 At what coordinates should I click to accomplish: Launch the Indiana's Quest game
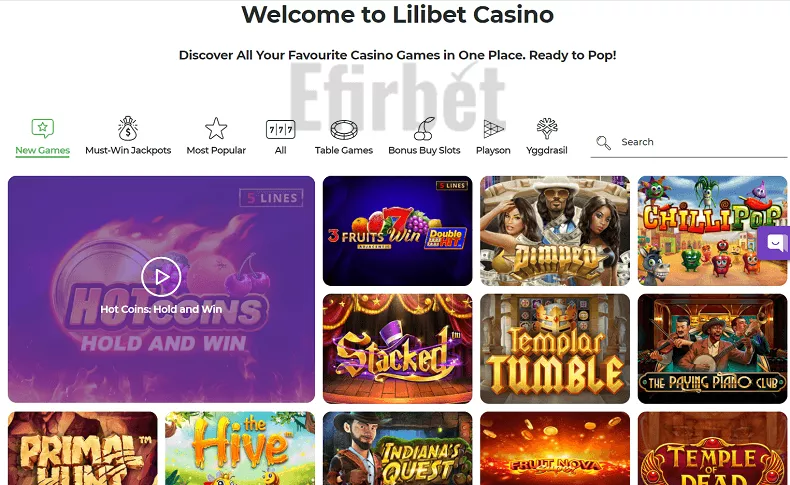click(x=398, y=448)
